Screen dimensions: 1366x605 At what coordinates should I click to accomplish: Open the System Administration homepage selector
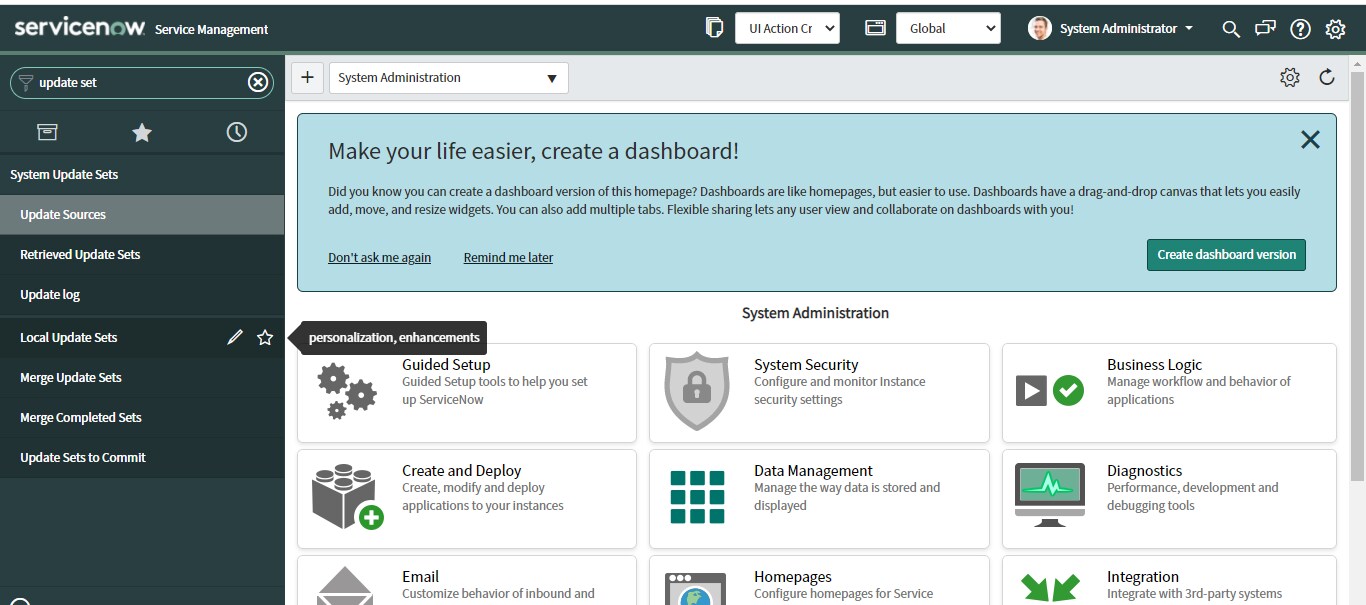point(449,78)
